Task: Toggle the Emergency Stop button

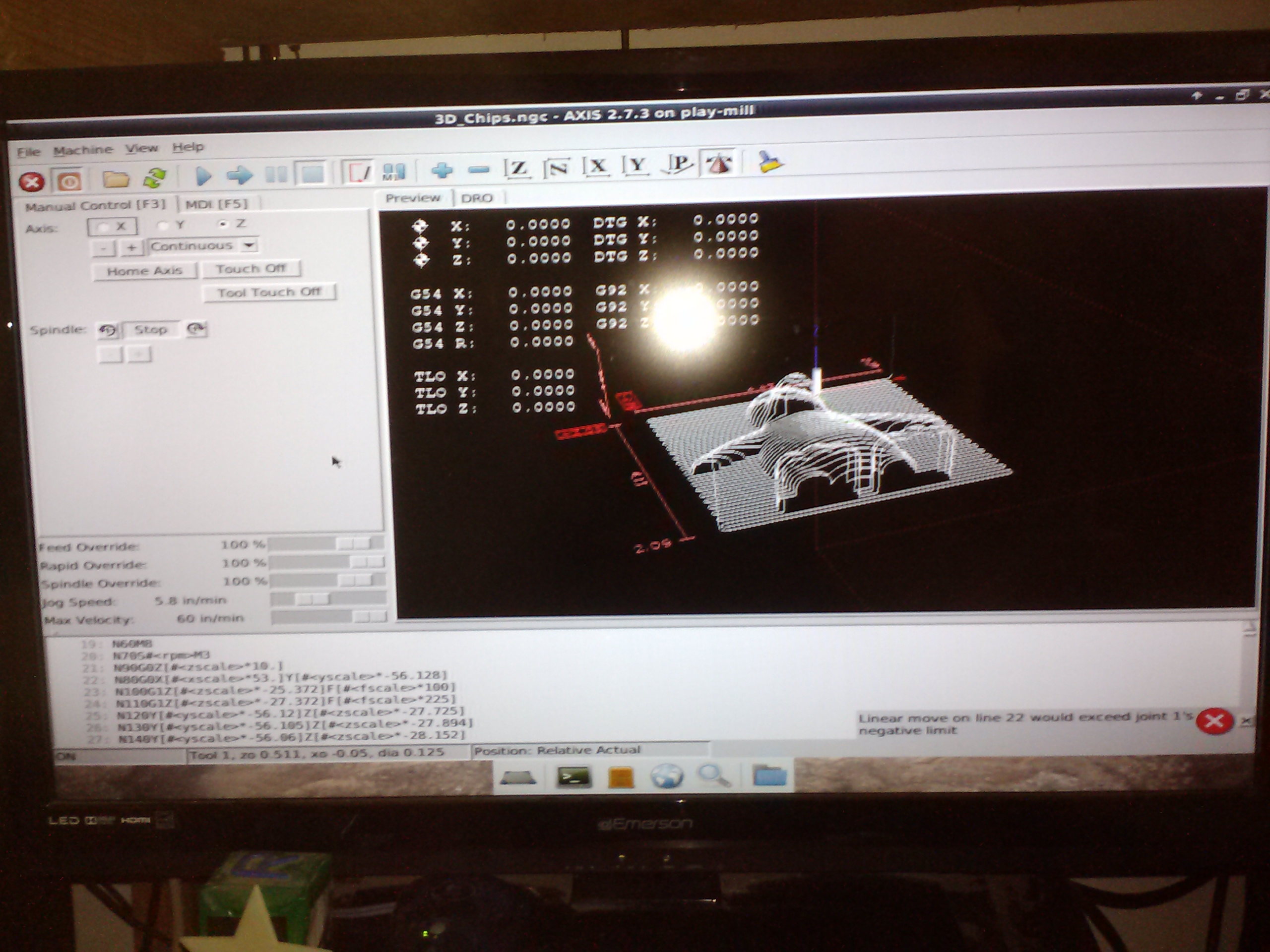Action: pos(32,182)
